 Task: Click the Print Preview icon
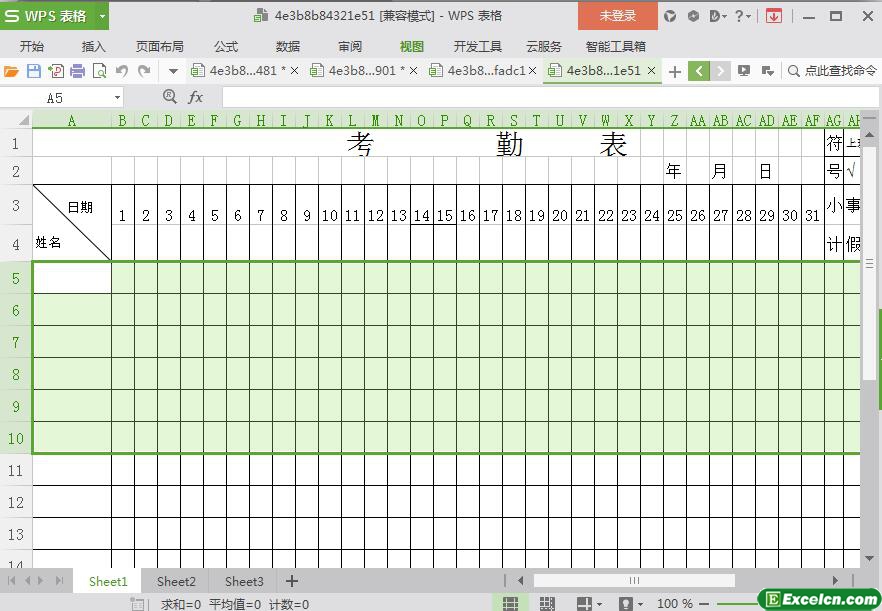point(100,71)
